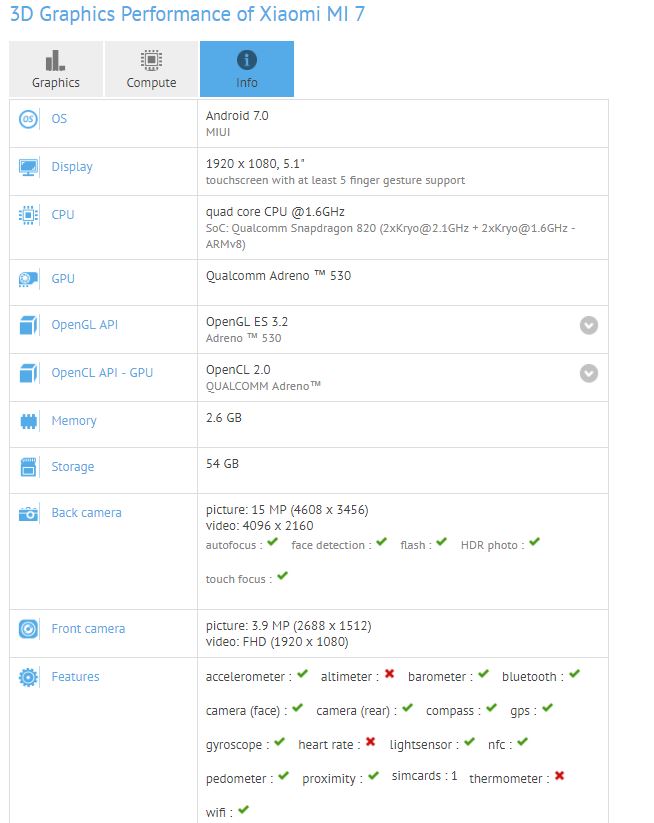The width and height of the screenshot is (654, 823).
Task: Click the autofocus green checkmark
Action: (x=272, y=543)
